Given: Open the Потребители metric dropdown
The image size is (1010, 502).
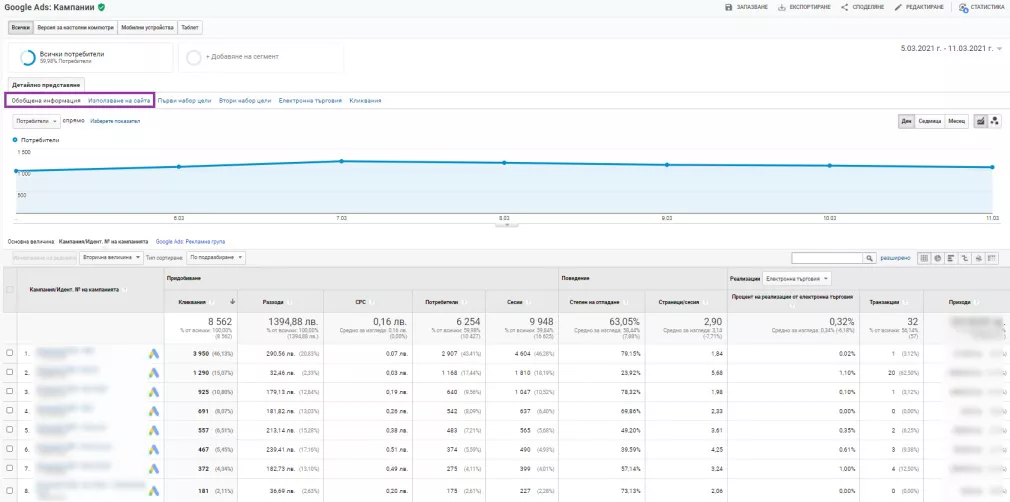Looking at the screenshot, I should pos(36,121).
